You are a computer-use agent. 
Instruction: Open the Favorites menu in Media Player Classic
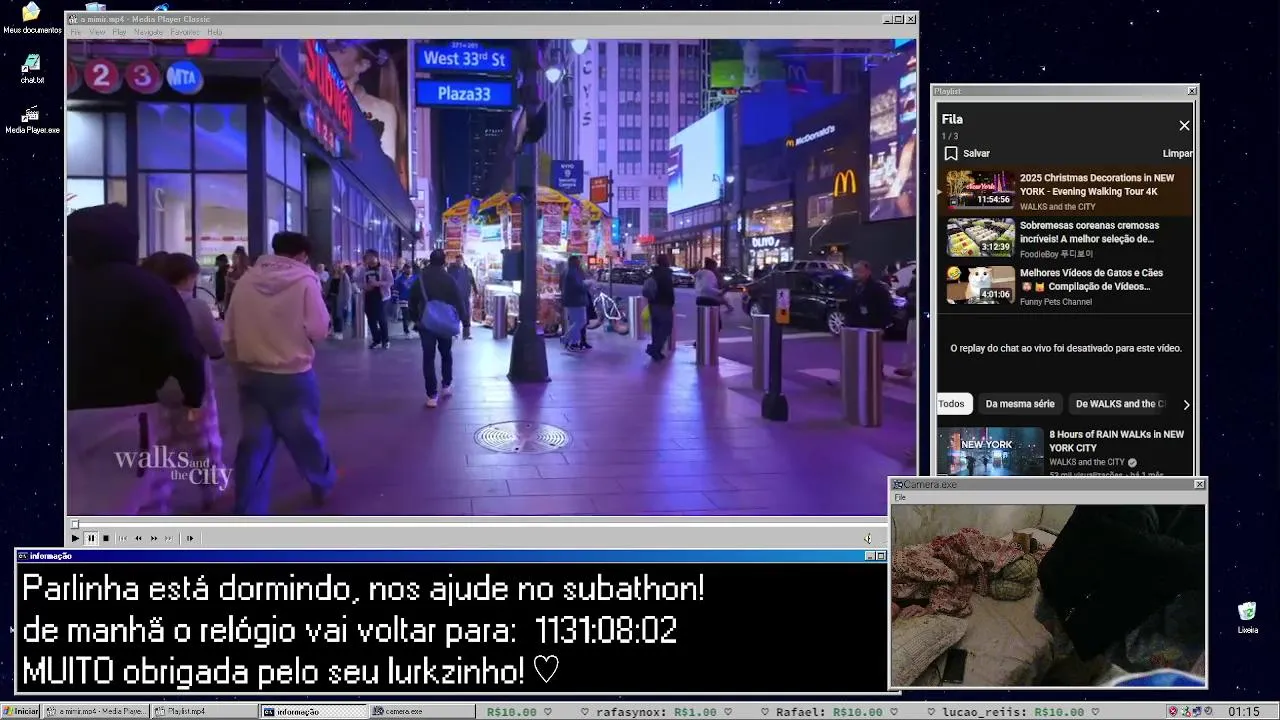pos(184,32)
